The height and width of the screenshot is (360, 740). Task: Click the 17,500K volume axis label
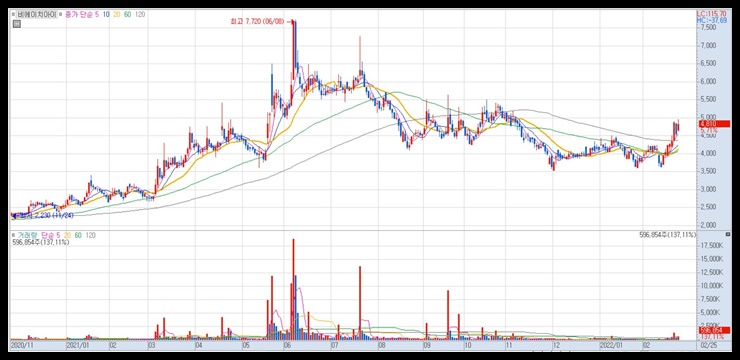[x=713, y=245]
